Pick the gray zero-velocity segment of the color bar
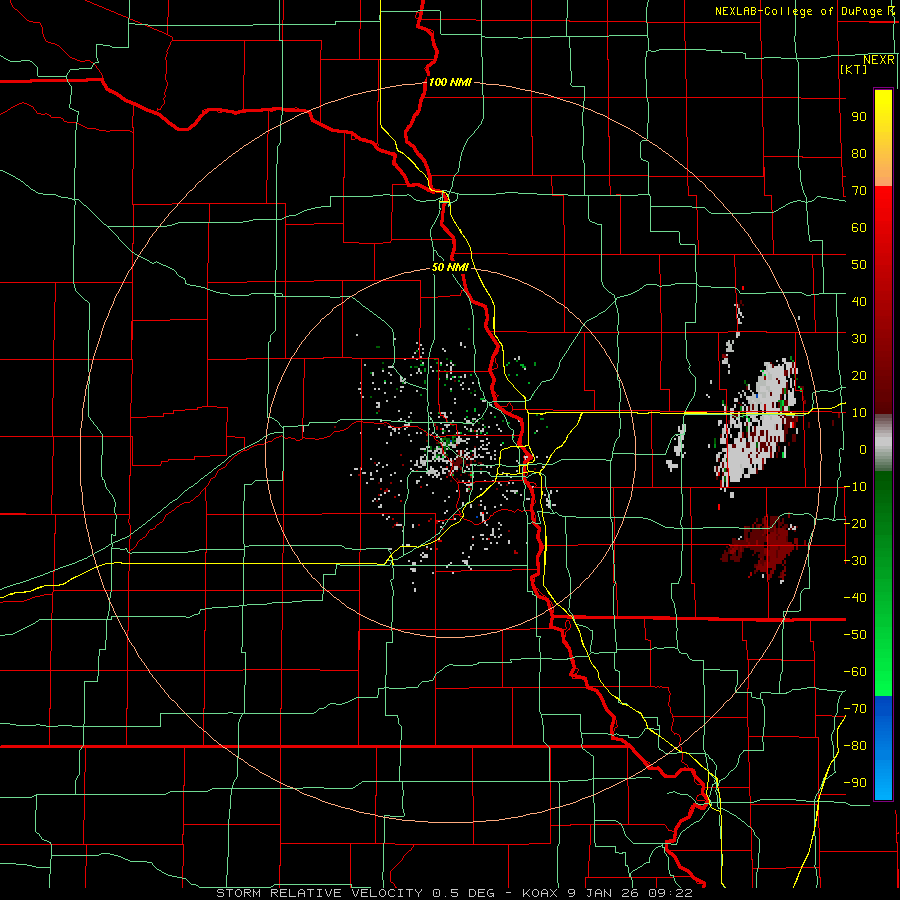 883,443
